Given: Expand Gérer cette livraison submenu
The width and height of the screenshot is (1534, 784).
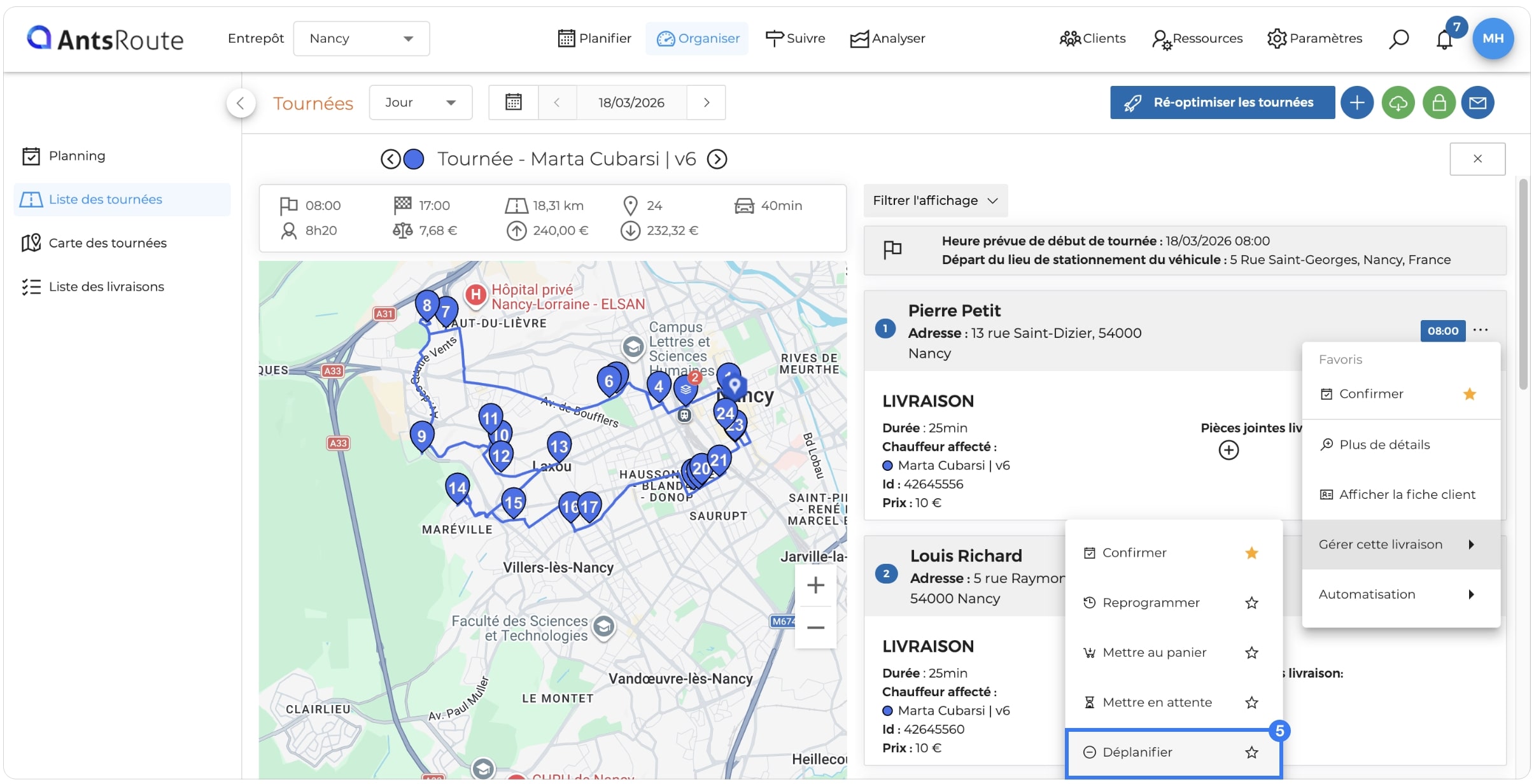Looking at the screenshot, I should pyautogui.click(x=1401, y=545).
